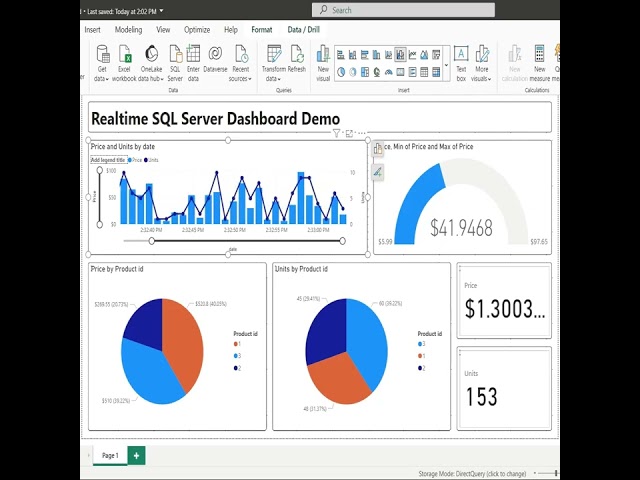The width and height of the screenshot is (640, 480).
Task: Select the table visual in gallery
Action: (x=424, y=72)
